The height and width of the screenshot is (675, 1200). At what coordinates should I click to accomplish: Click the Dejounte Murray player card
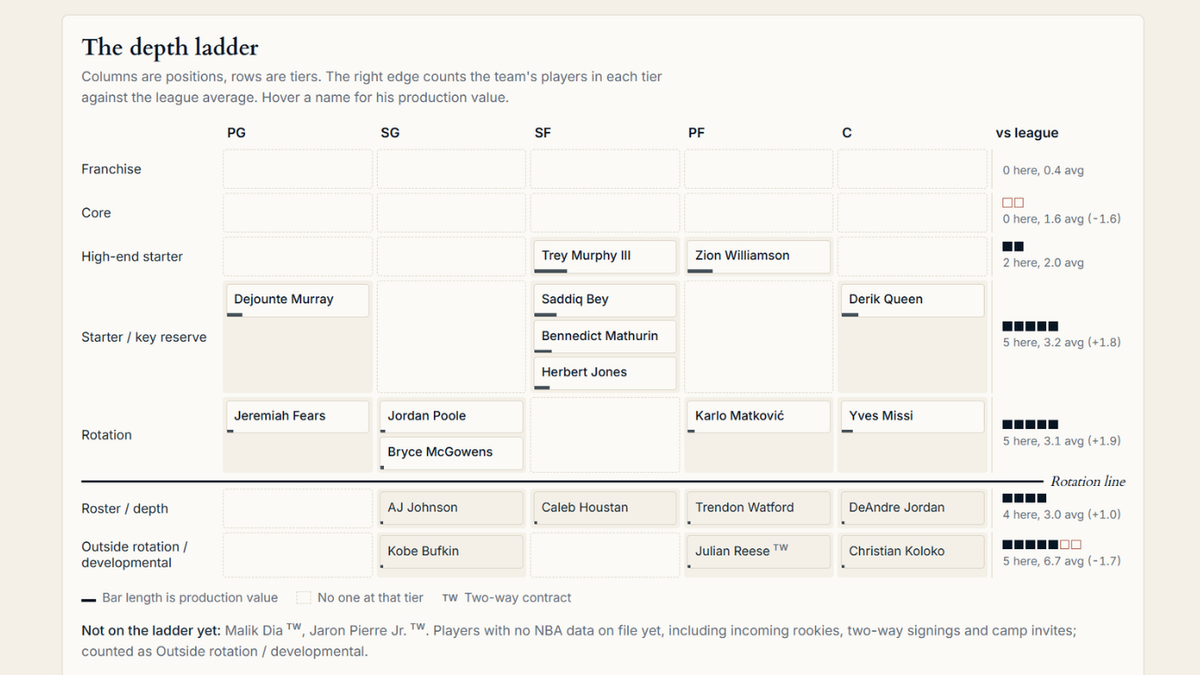click(296, 300)
